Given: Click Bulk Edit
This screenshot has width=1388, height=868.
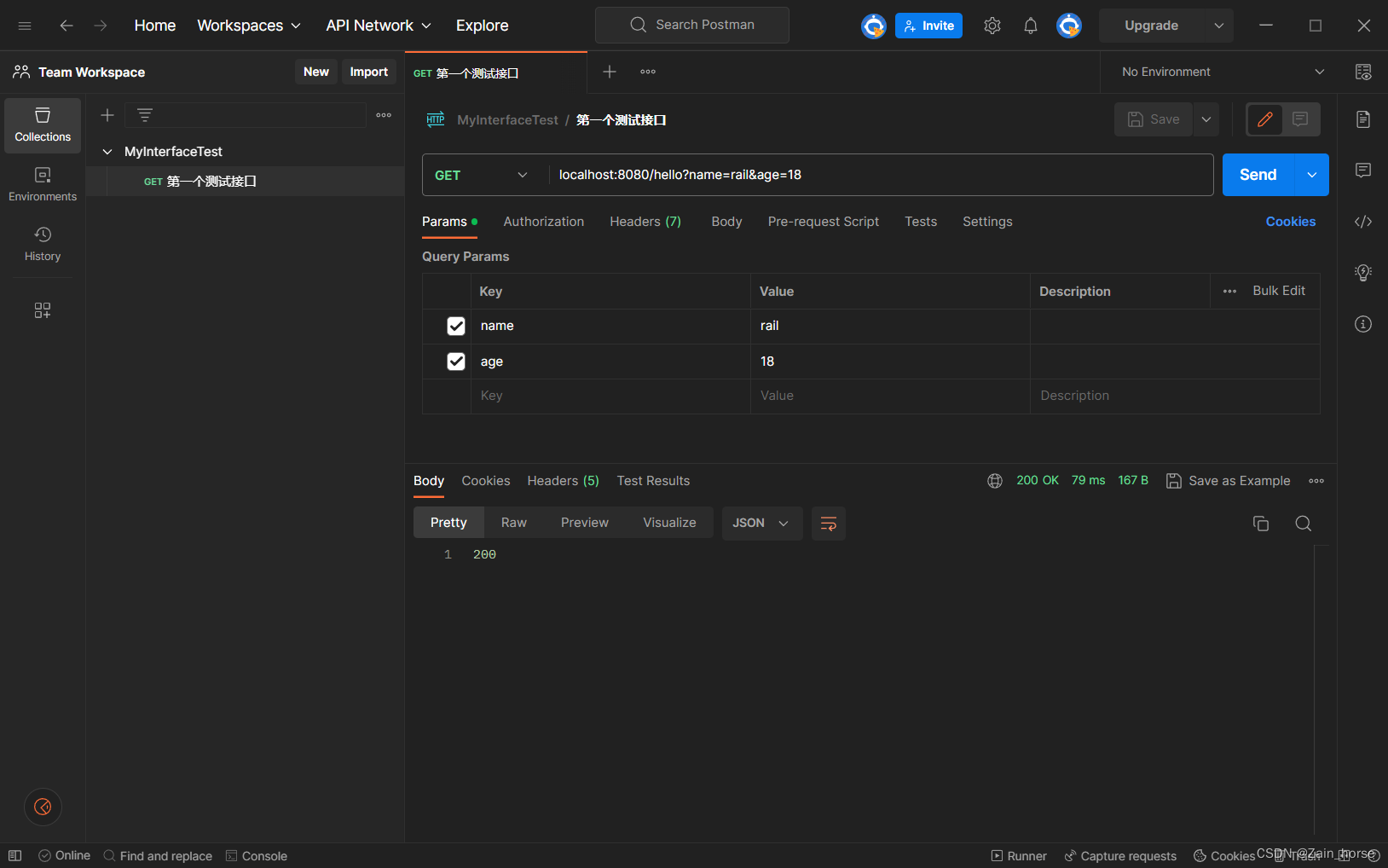Looking at the screenshot, I should coord(1279,291).
